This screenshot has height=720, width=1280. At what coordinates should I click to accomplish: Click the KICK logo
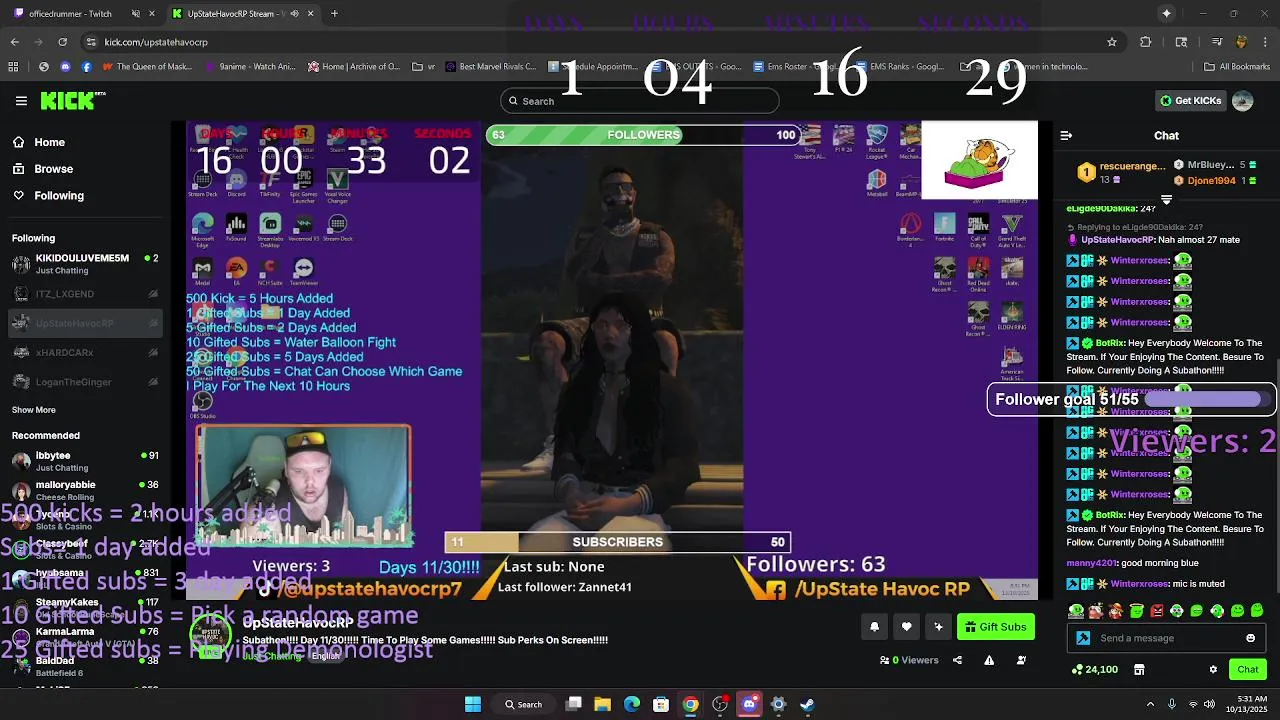click(x=72, y=100)
